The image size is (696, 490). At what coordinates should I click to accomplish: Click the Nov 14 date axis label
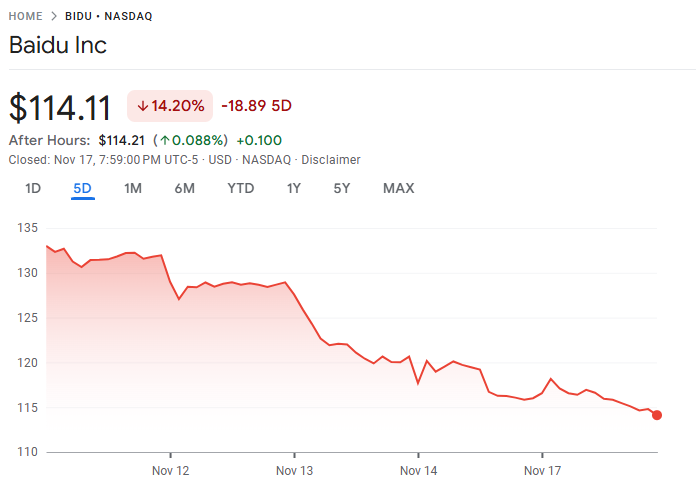[x=418, y=470]
